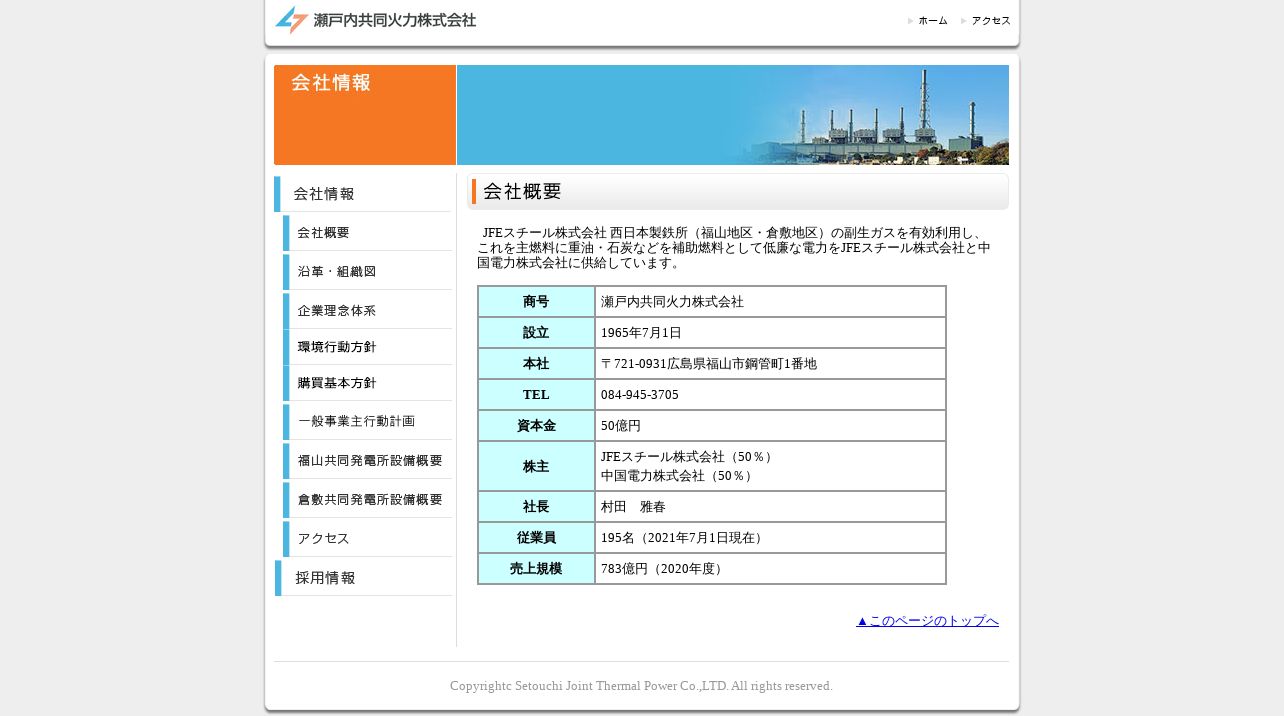Click the 会社概要 page heading
1284x716 pixels.
tap(738, 192)
